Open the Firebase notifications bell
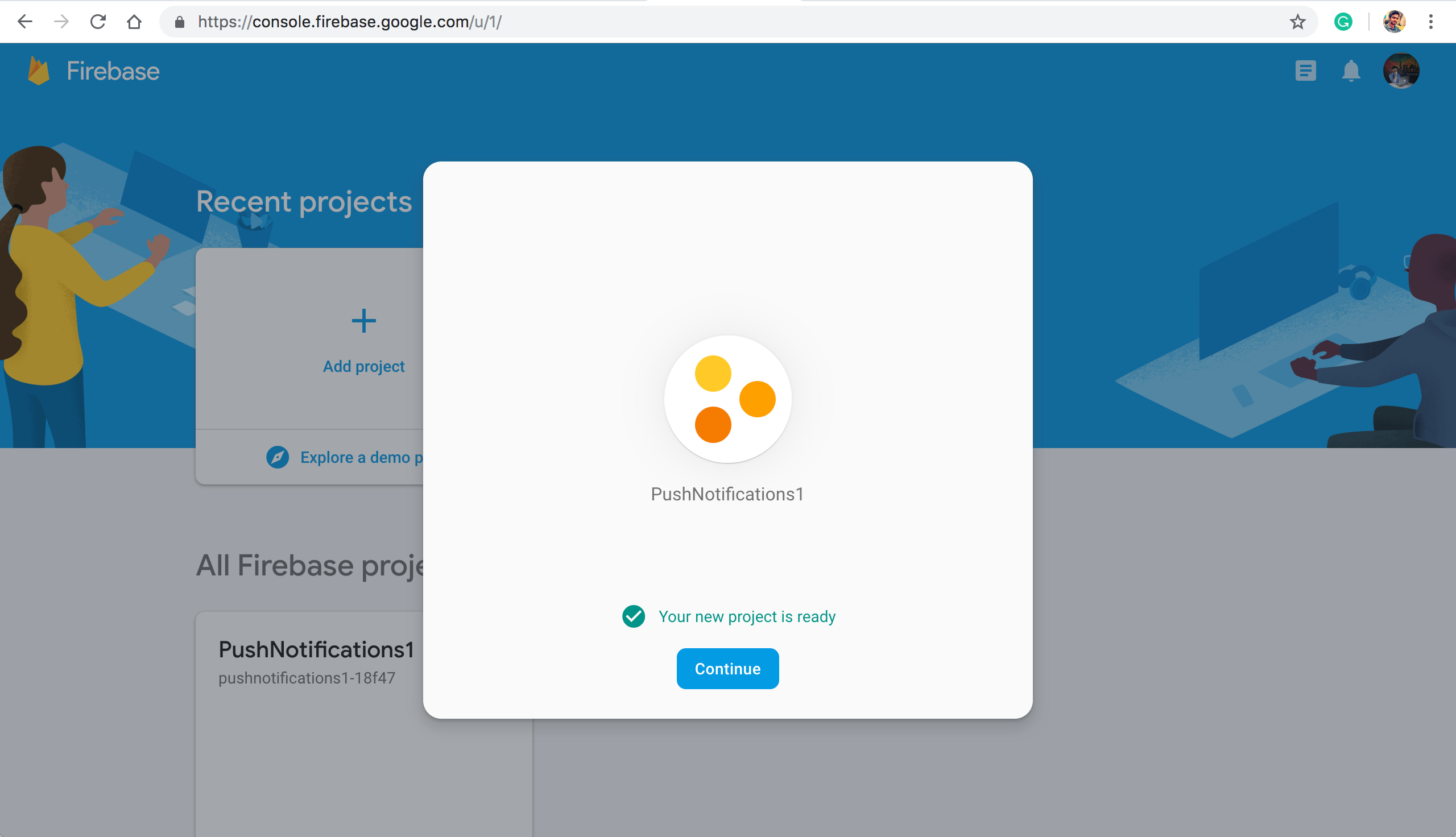The image size is (1456, 837). click(x=1351, y=71)
